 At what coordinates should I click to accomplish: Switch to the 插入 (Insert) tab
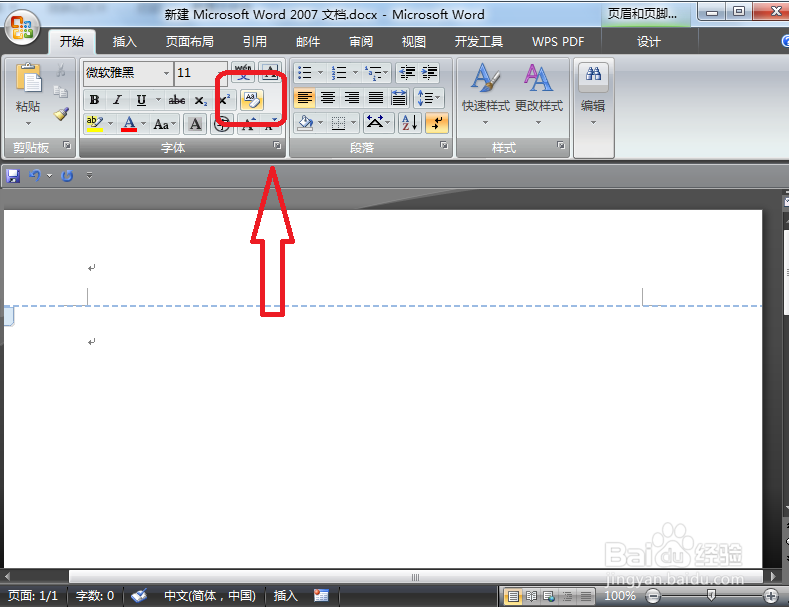click(124, 41)
